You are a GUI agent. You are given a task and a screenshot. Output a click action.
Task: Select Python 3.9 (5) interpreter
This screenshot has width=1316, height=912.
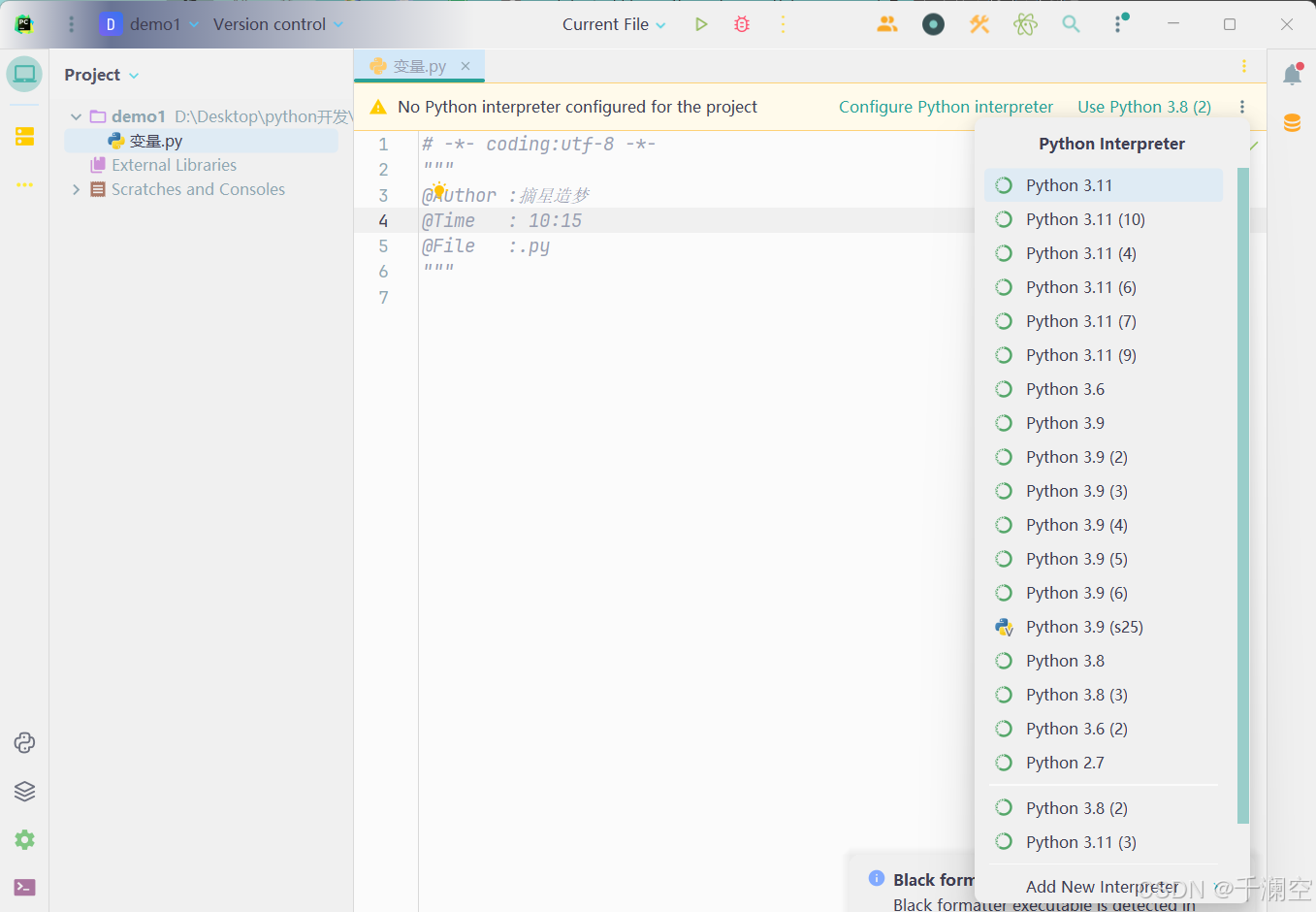click(x=1104, y=559)
